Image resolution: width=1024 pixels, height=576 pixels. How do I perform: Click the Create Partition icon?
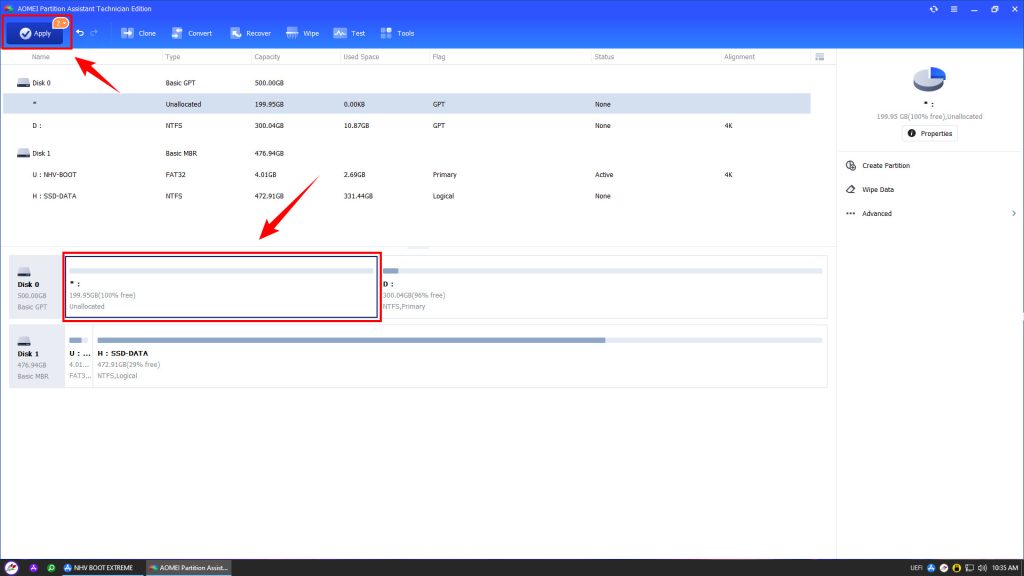850,166
